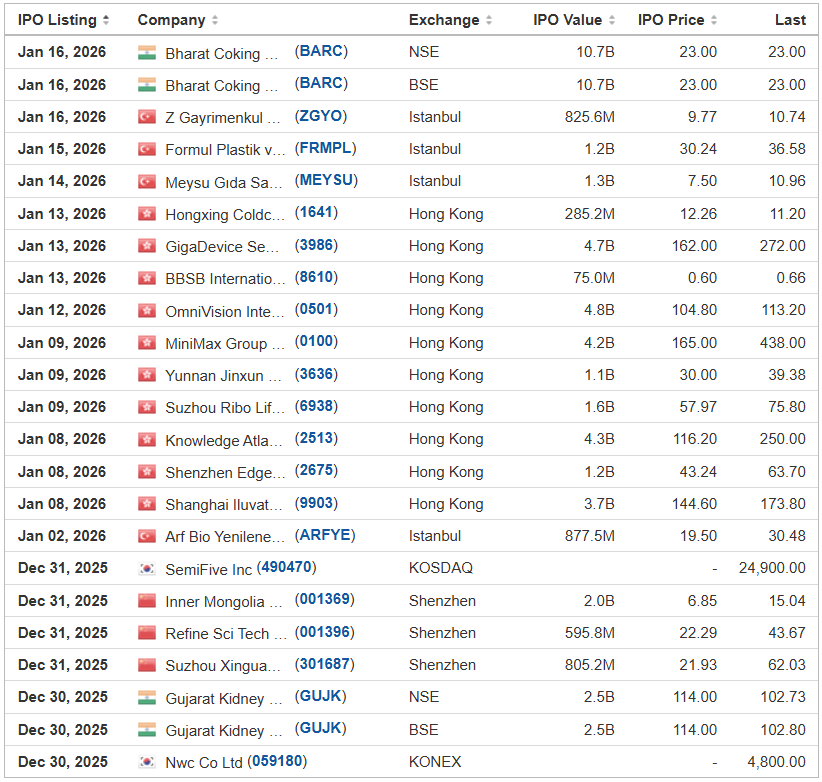822x782 pixels.
Task: Select SemiFive Inc company name
Action: pos(208,570)
